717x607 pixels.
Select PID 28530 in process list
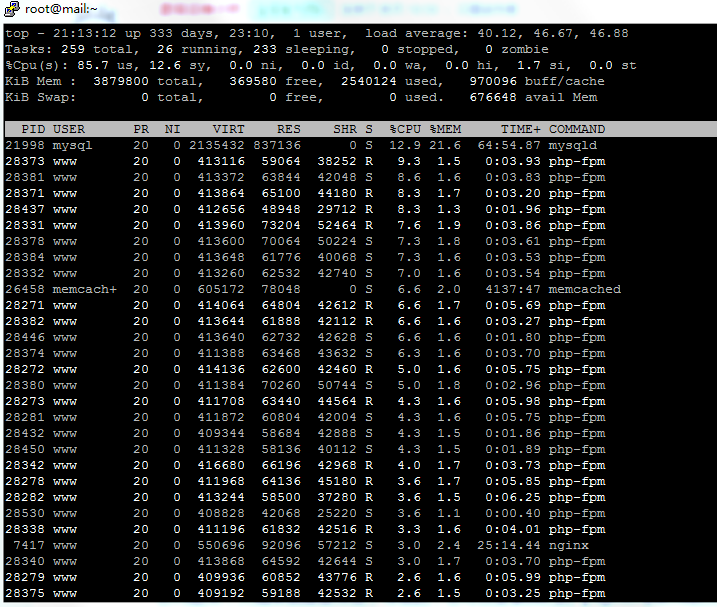25,514
